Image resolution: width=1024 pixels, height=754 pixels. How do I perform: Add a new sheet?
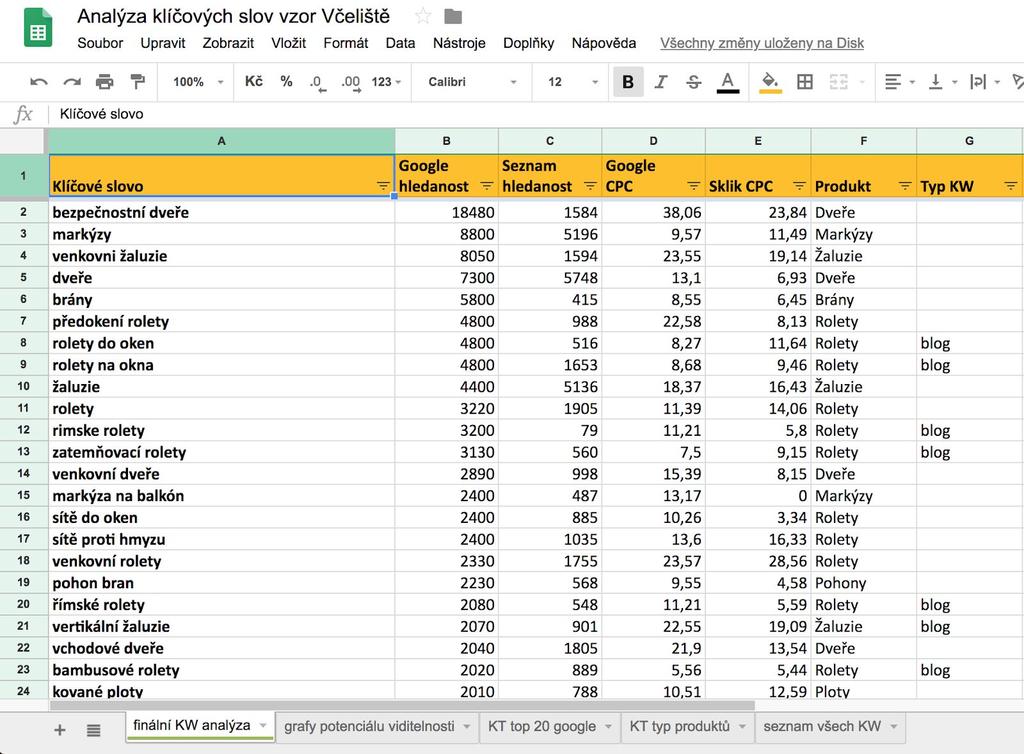point(59,730)
